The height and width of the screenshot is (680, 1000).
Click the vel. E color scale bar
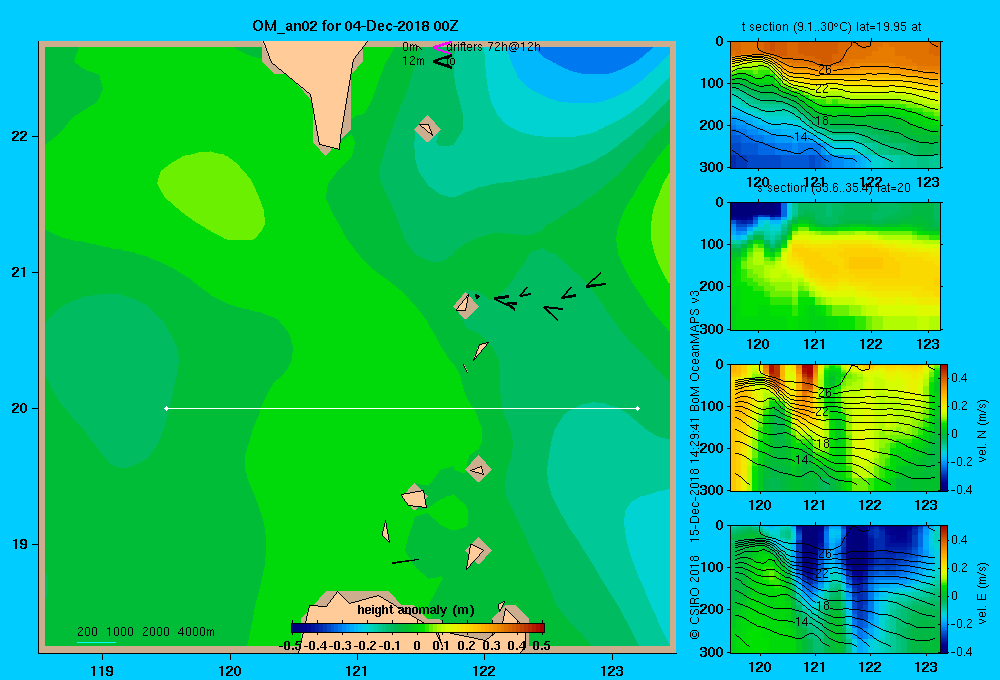pyautogui.click(x=945, y=589)
